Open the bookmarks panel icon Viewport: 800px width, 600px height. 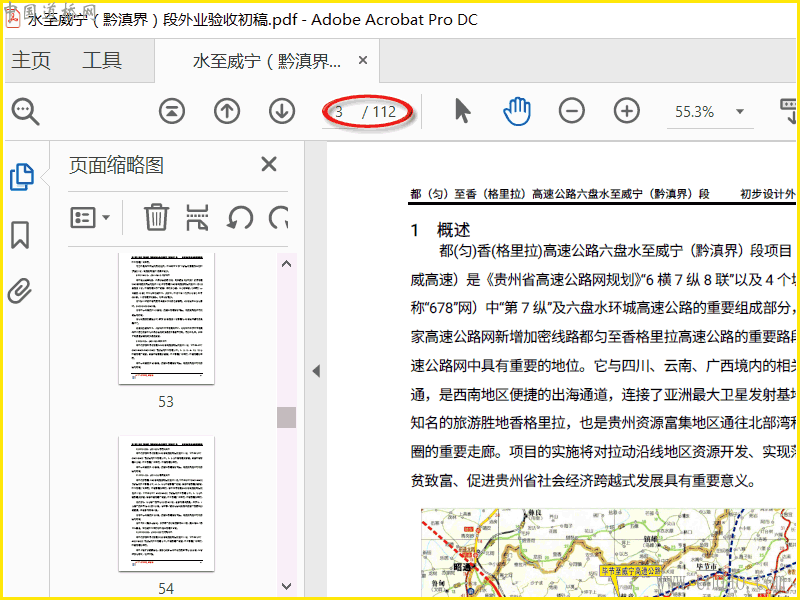click(x=20, y=235)
